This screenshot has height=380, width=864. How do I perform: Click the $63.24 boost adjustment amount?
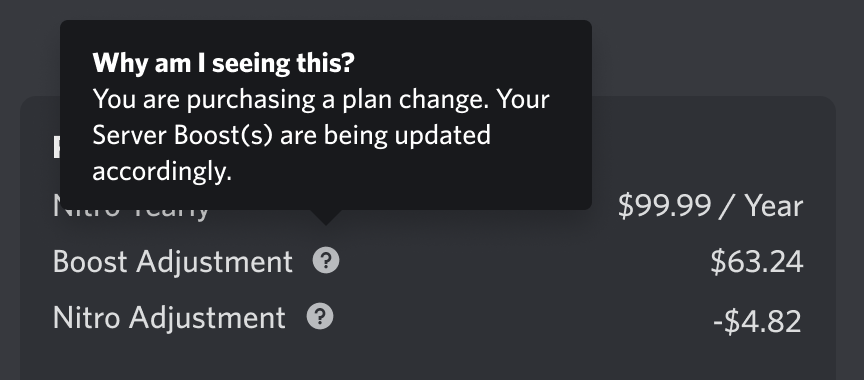(x=757, y=262)
